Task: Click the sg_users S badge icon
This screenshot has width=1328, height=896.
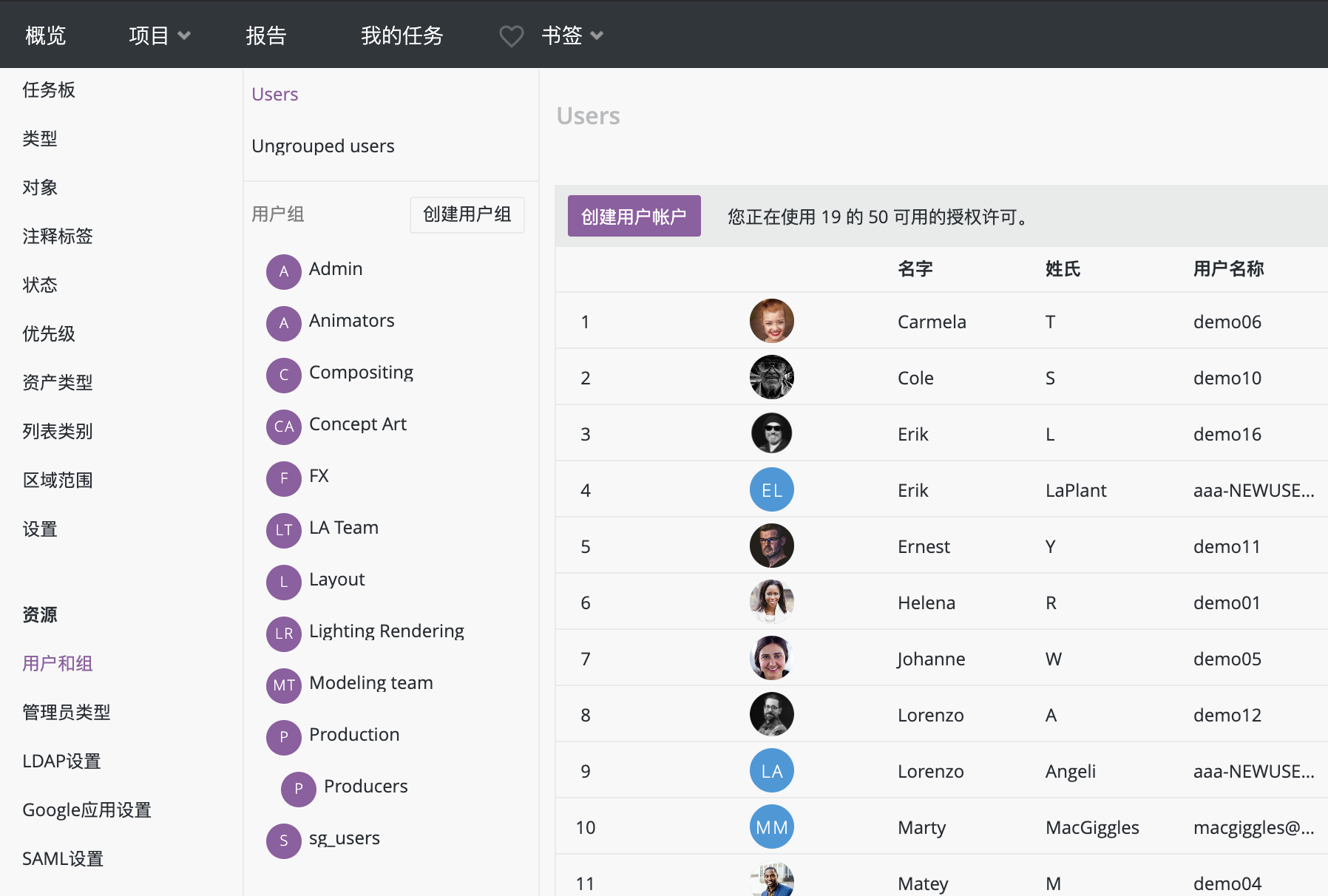Action: [283, 841]
